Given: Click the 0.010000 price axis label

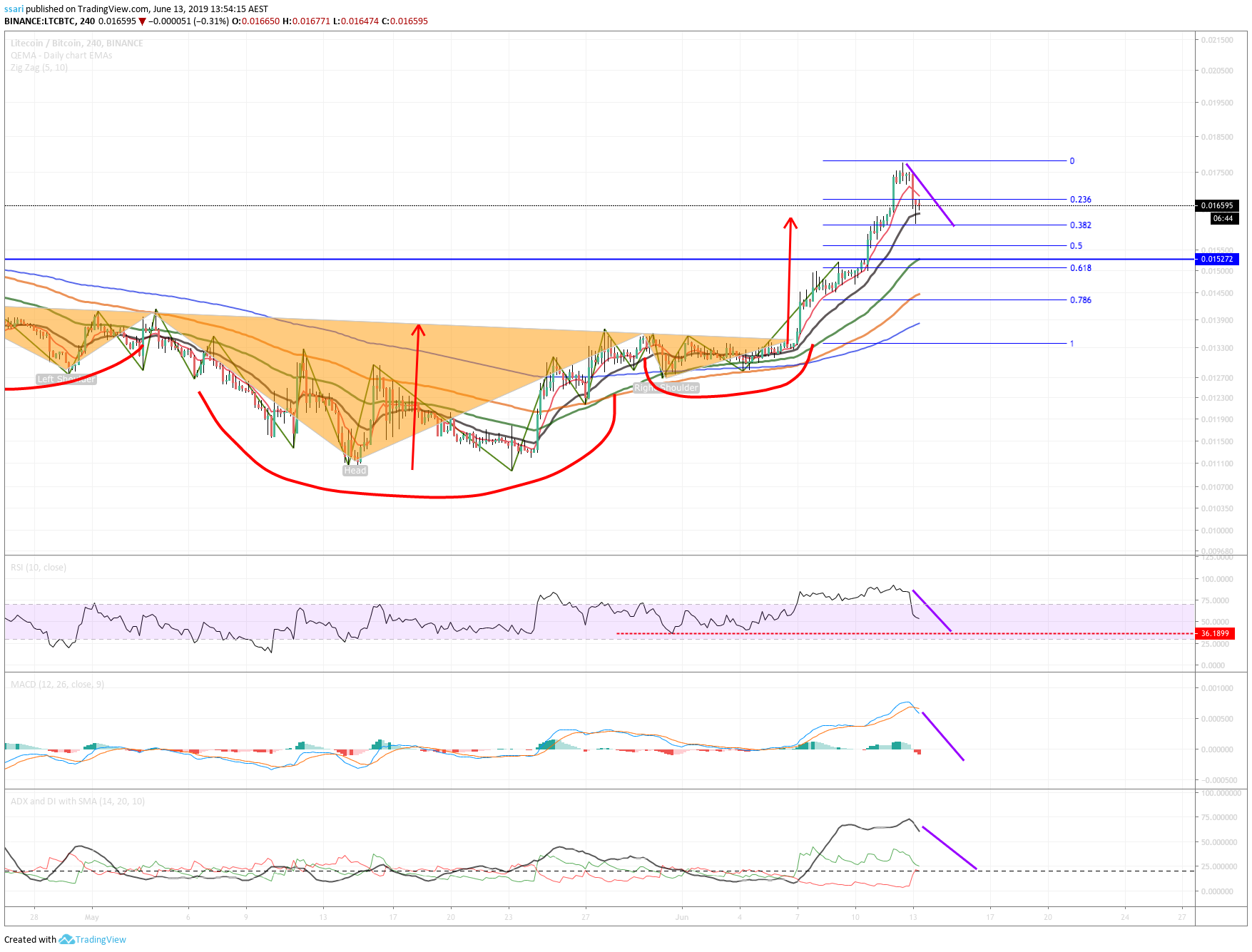Looking at the screenshot, I should pos(1217,531).
